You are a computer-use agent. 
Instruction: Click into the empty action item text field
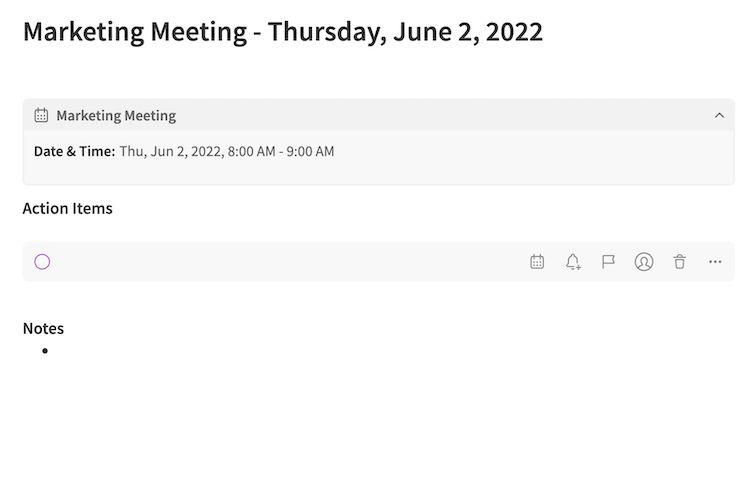[x=280, y=262]
